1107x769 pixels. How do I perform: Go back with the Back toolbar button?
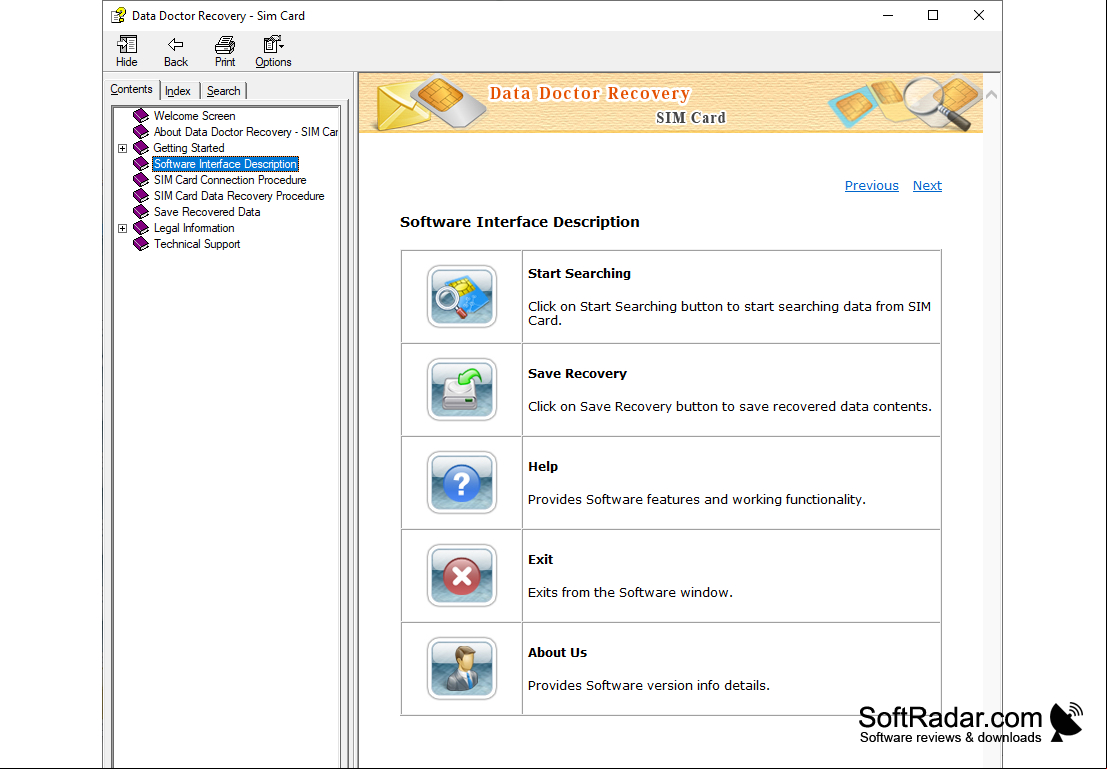point(176,52)
